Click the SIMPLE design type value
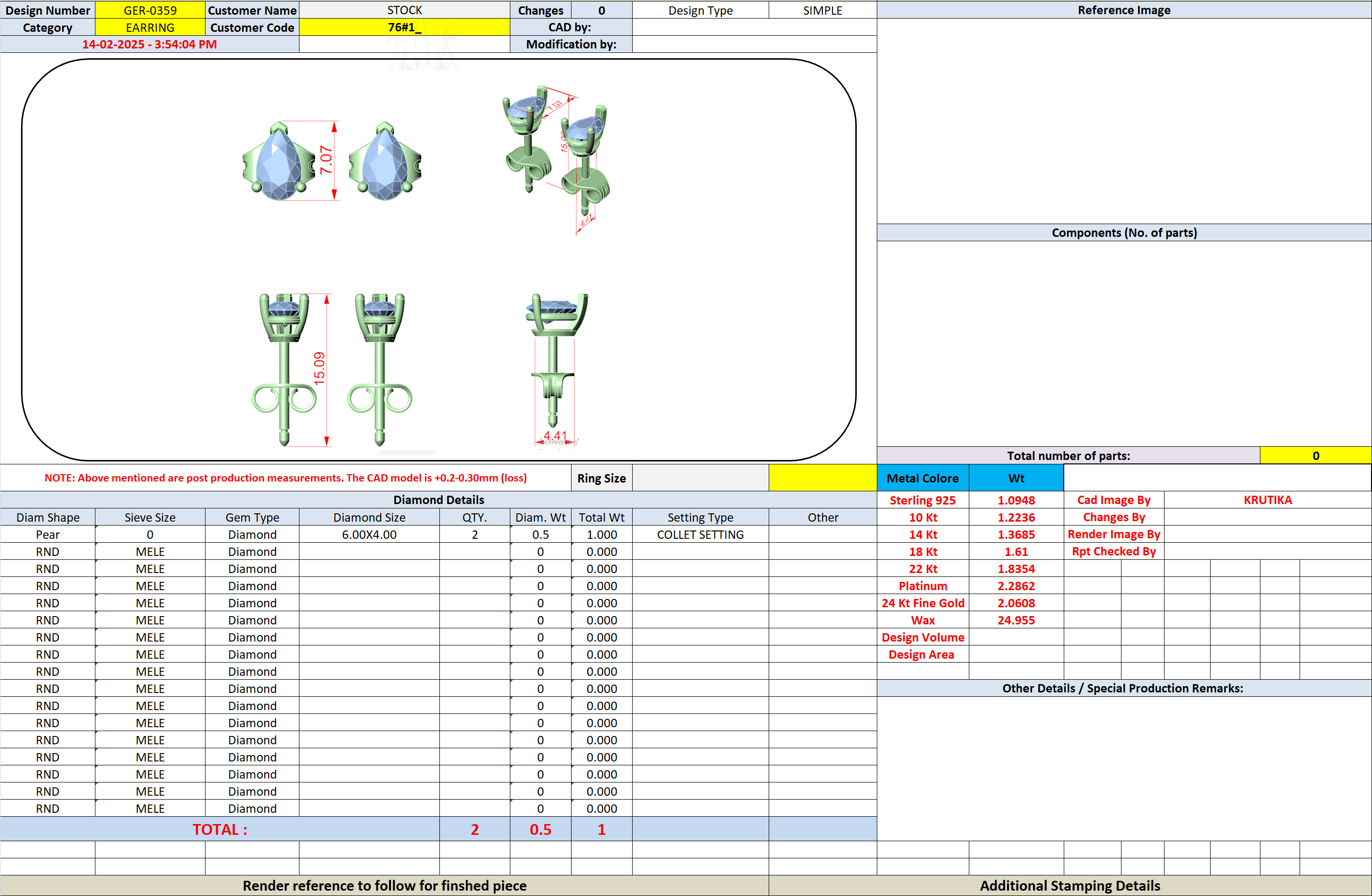1372x896 pixels. (x=823, y=10)
